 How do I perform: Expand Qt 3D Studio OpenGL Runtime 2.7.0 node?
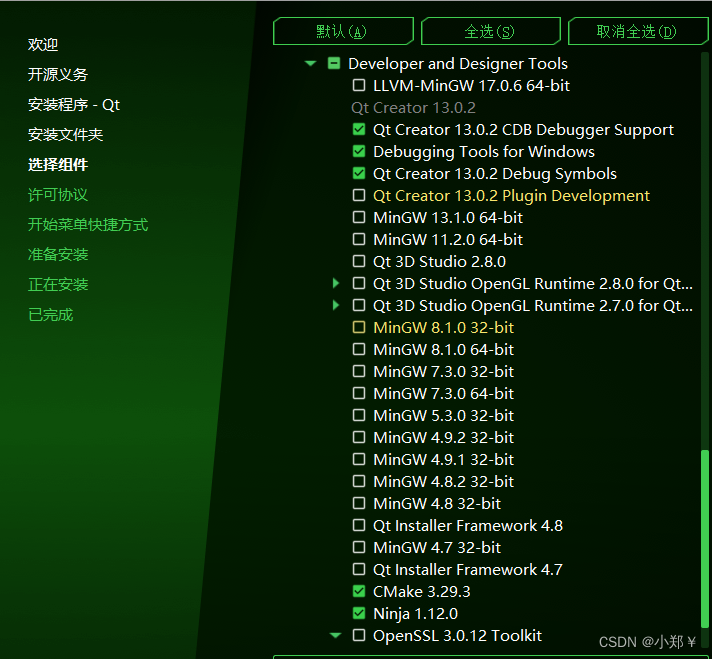(x=336, y=305)
